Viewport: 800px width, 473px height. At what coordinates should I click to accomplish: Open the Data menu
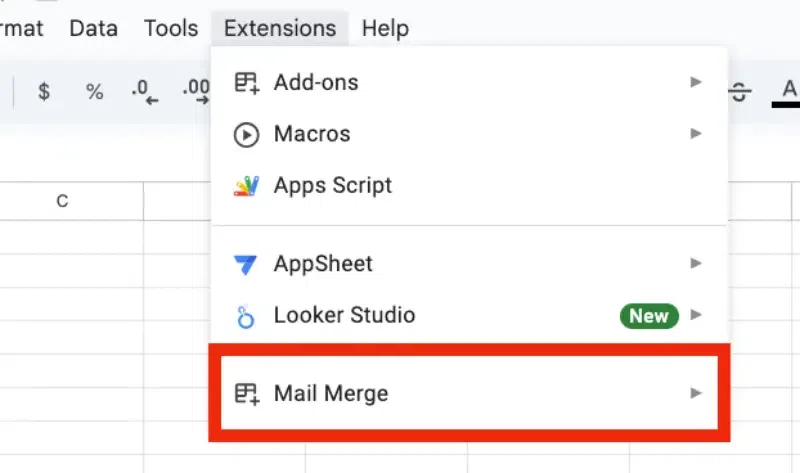94,28
